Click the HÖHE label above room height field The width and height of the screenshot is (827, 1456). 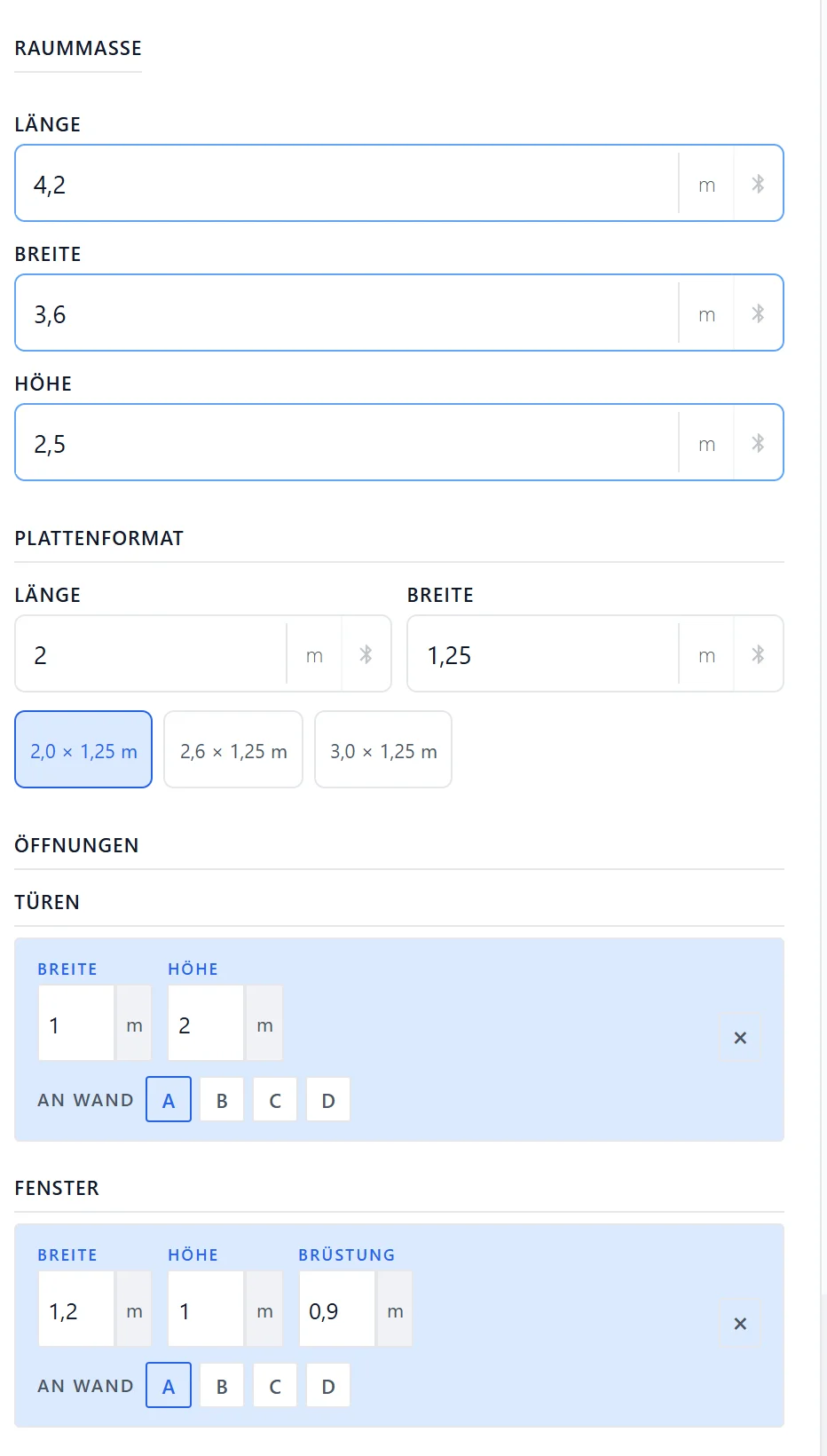[x=43, y=384]
